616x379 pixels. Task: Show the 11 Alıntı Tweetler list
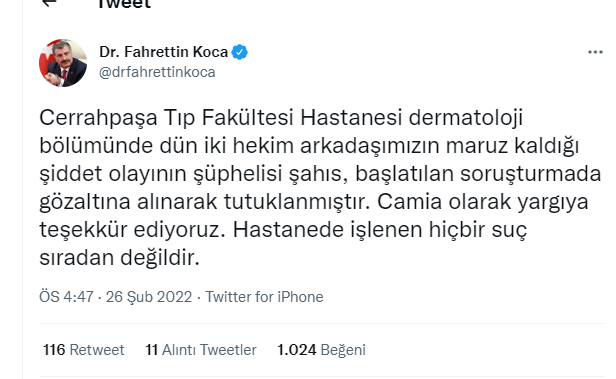tap(201, 350)
